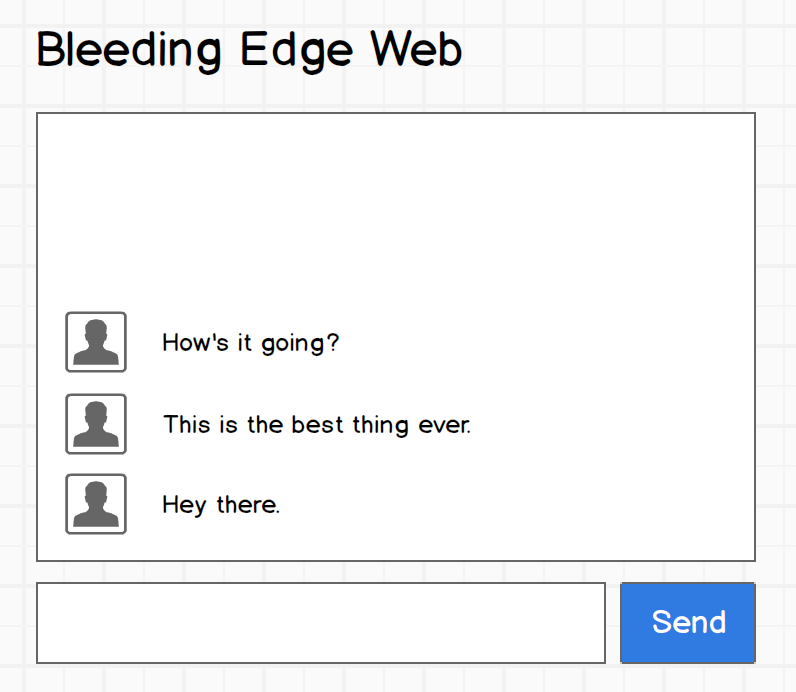
Task: Select the avatar next to "This is the best thing ever."
Action: point(96,424)
